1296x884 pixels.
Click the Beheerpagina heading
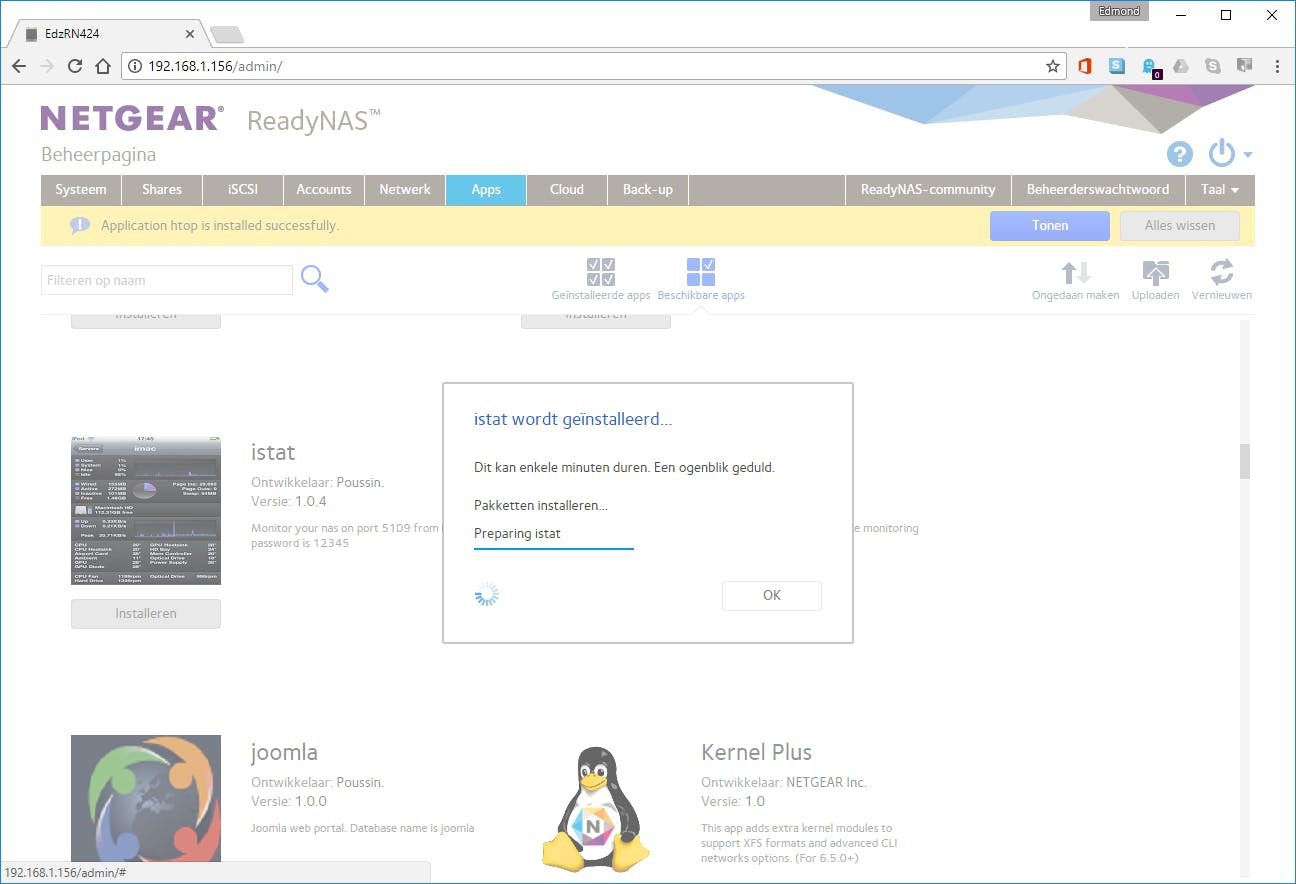click(x=98, y=155)
